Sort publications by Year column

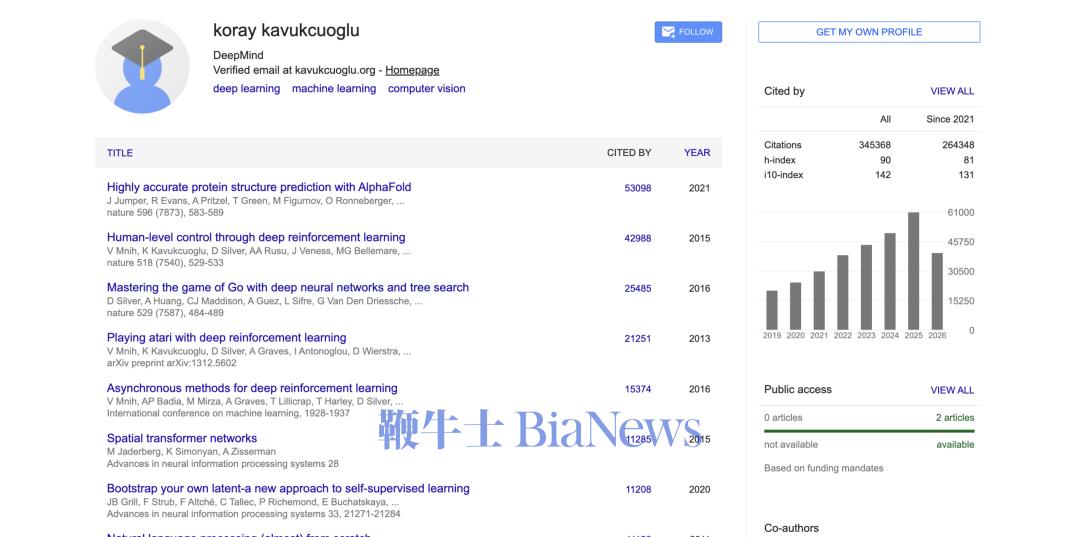click(x=697, y=153)
